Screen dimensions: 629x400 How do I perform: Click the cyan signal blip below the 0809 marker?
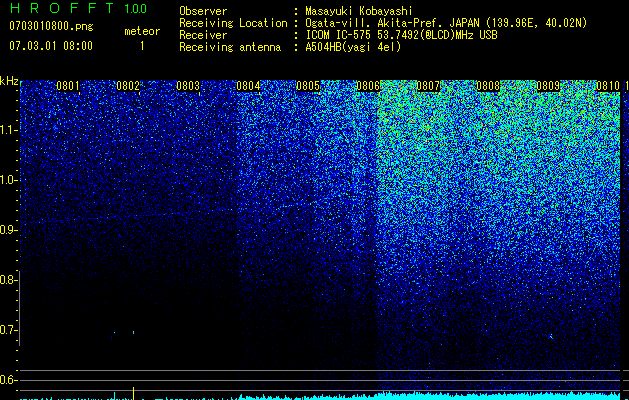pyautogui.click(x=551, y=336)
